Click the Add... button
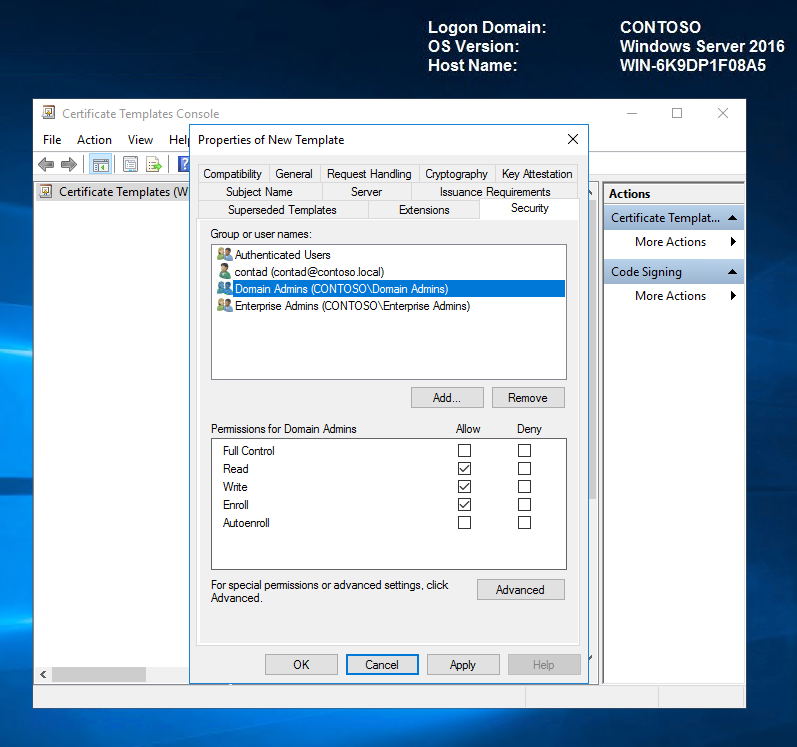 coord(447,398)
